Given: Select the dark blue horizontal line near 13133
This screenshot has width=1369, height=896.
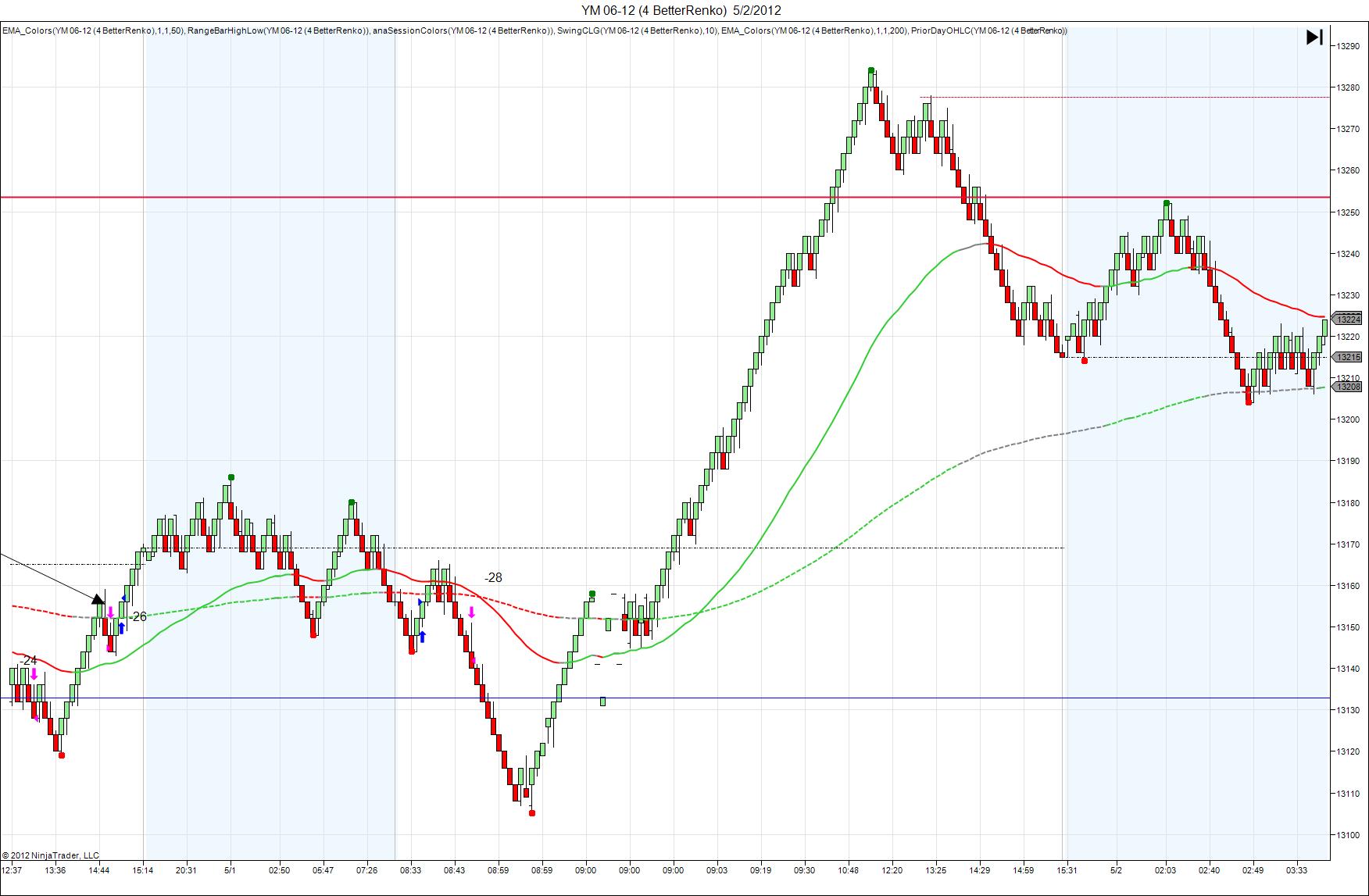Looking at the screenshot, I should (x=665, y=698).
